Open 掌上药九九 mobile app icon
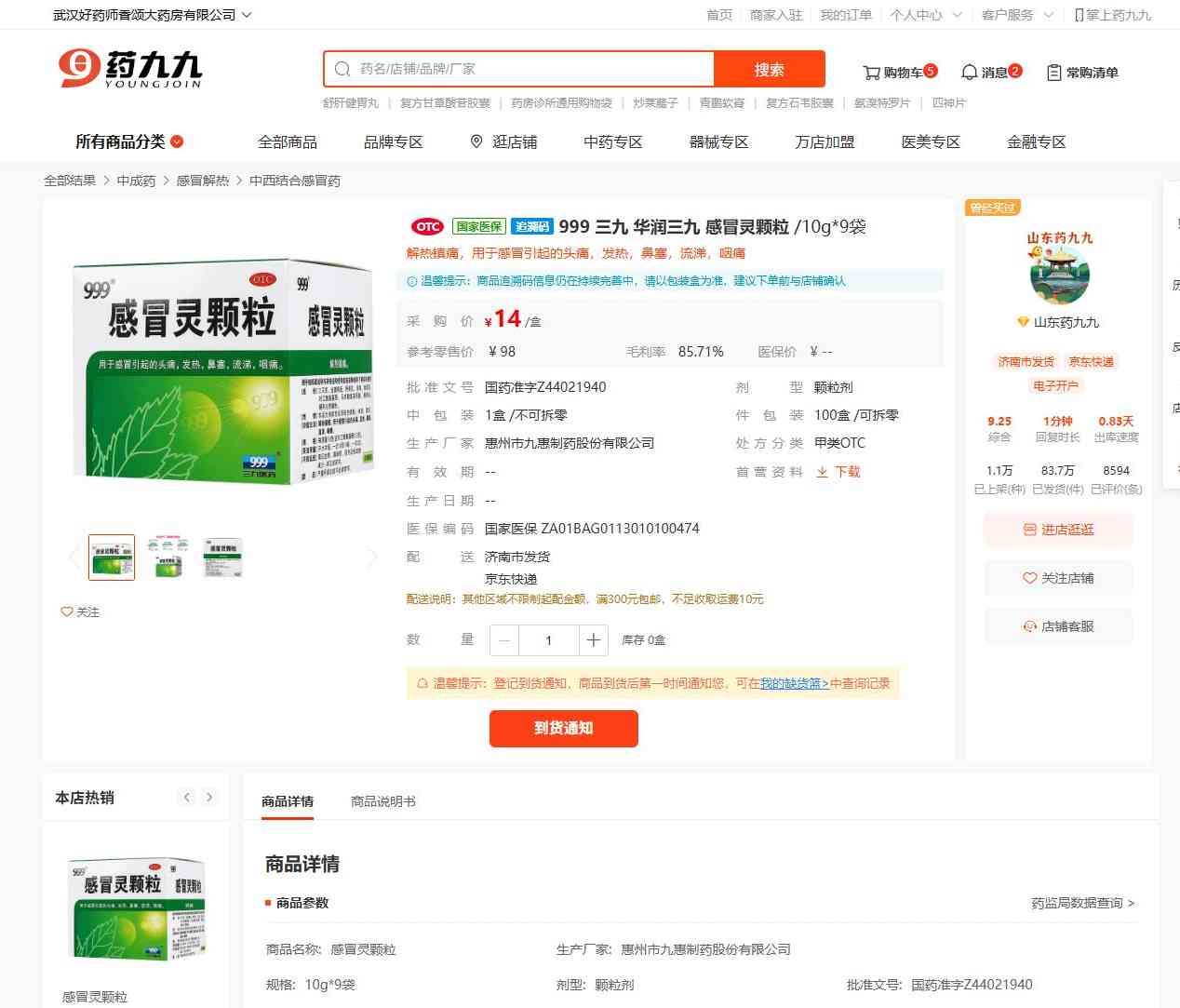Image resolution: width=1180 pixels, height=1008 pixels. coord(1079,15)
